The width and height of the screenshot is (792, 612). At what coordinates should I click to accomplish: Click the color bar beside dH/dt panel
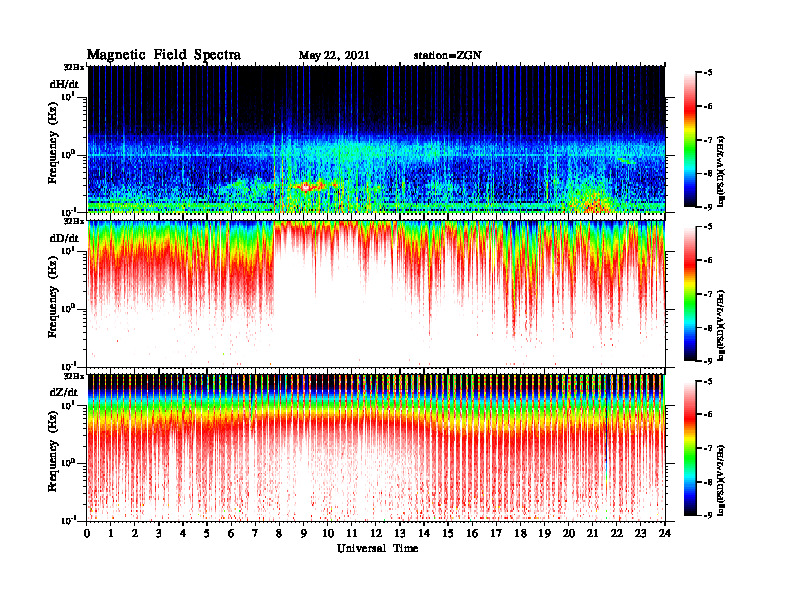(x=690, y=140)
